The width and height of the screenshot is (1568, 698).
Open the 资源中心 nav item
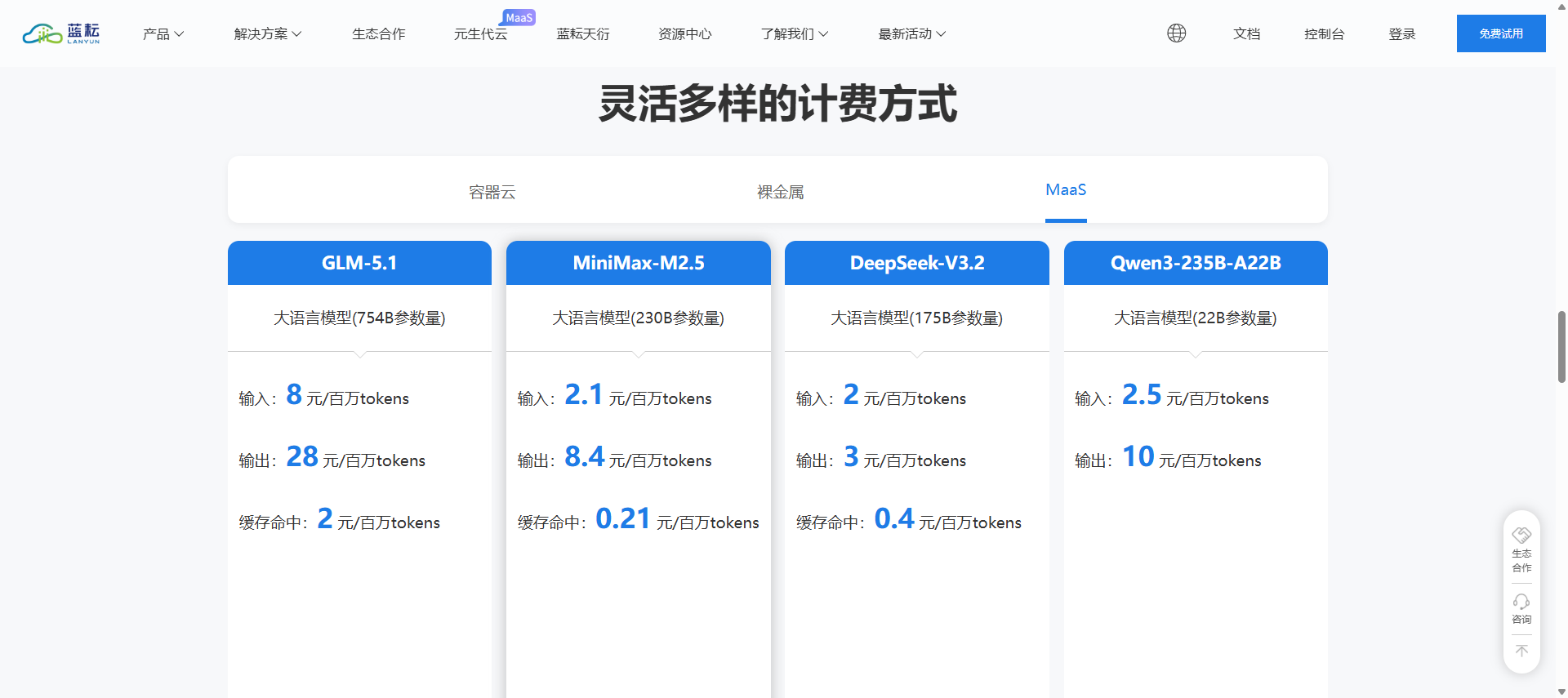pos(684,33)
